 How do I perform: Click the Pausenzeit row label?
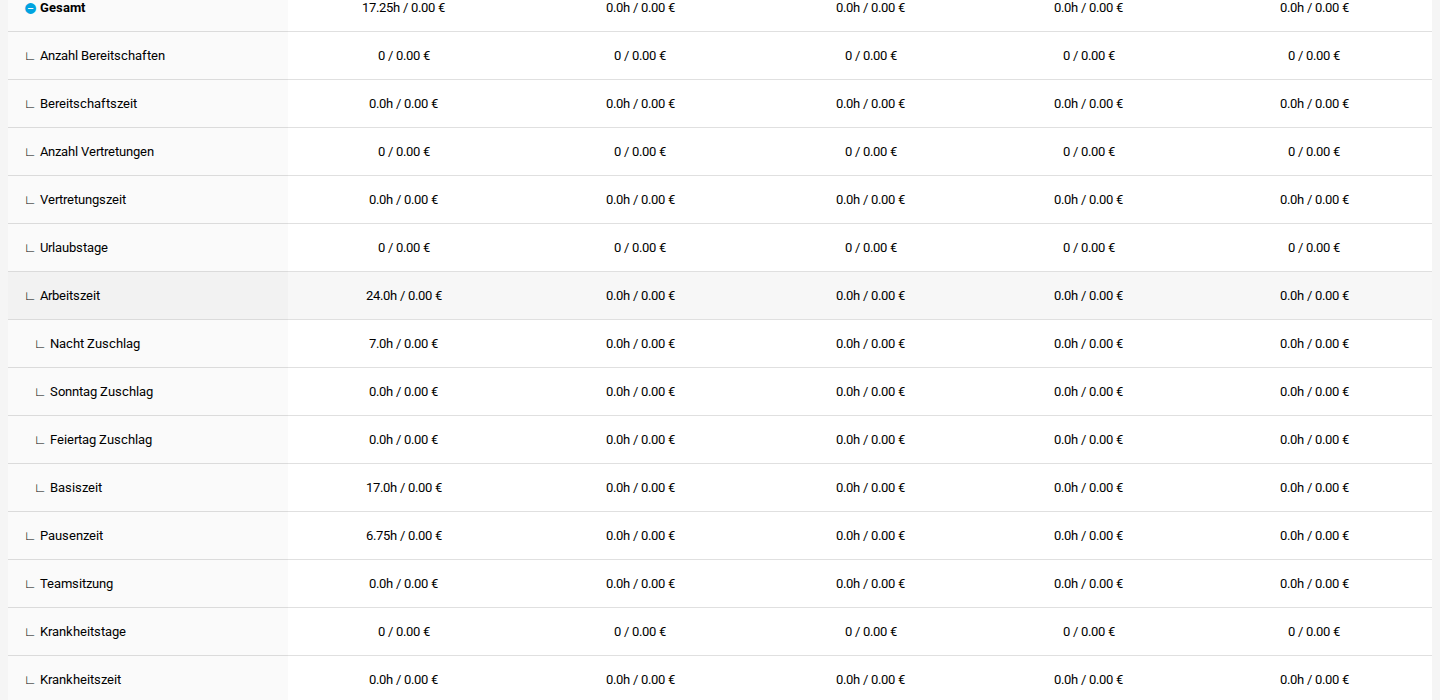(x=71, y=536)
